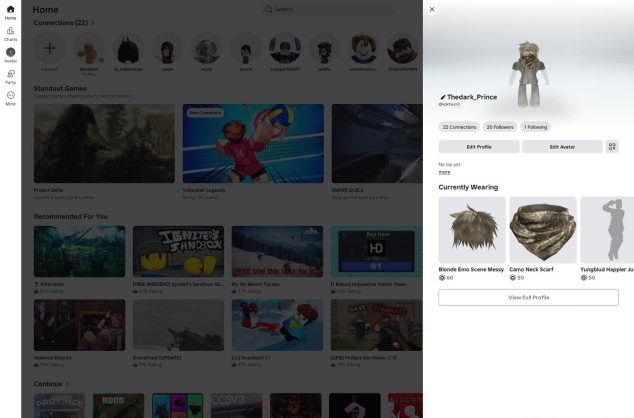The height and width of the screenshot is (418, 634).
Task: Open the More menu icon in sidebar
Action: coord(10,96)
